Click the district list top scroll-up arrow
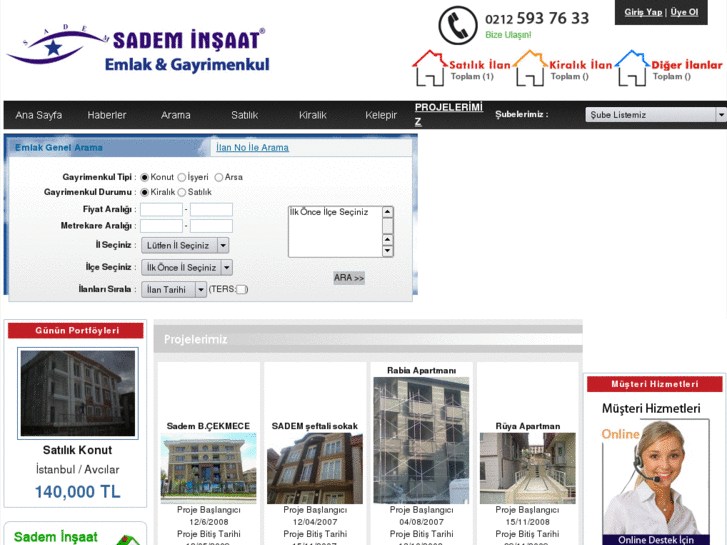Viewport: 727px width, 545px height. (388, 212)
